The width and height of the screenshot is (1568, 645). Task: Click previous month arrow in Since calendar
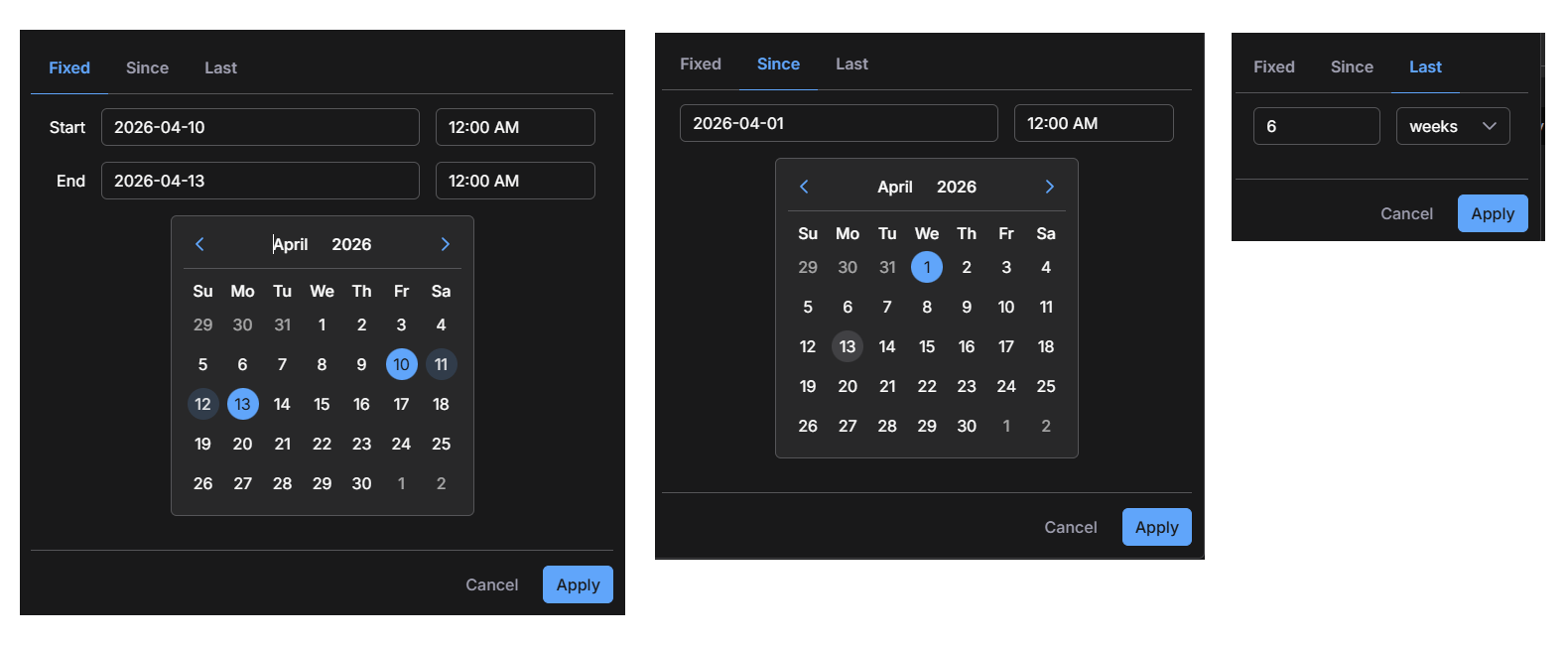804,187
